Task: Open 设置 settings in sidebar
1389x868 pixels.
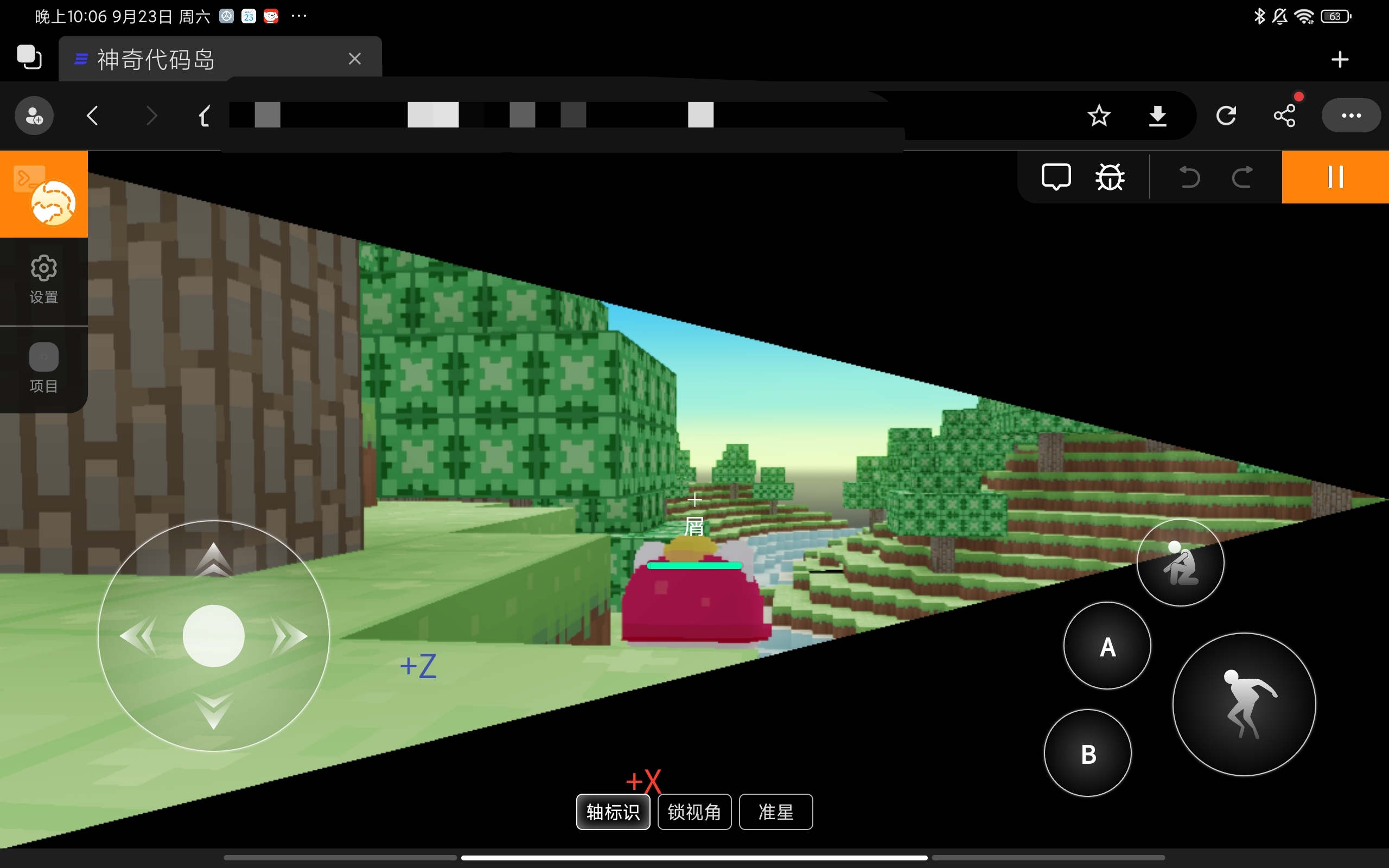Action: [43, 279]
